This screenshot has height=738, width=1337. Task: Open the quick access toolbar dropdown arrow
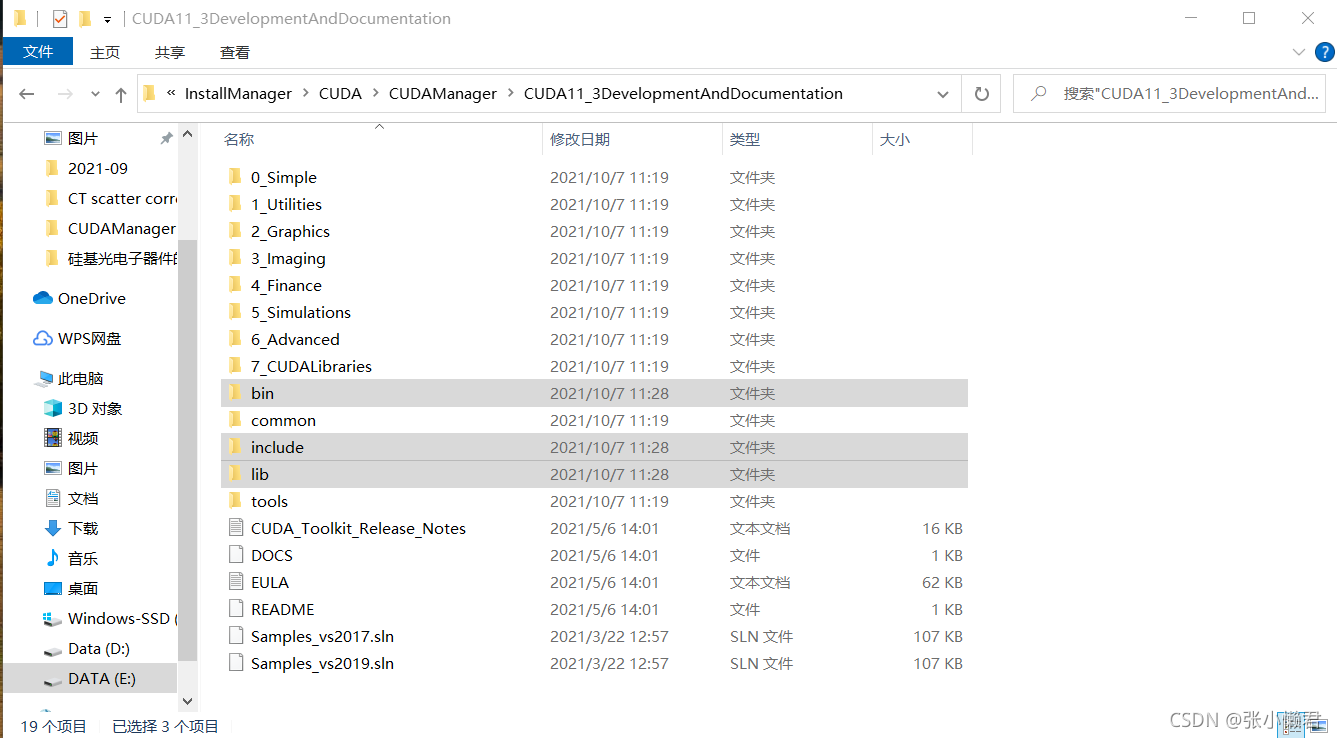(x=107, y=19)
